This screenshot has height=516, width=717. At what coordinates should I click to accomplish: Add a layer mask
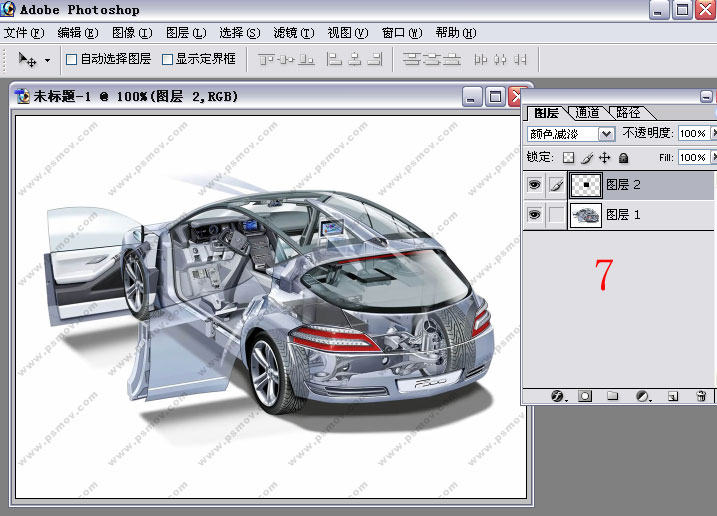585,396
